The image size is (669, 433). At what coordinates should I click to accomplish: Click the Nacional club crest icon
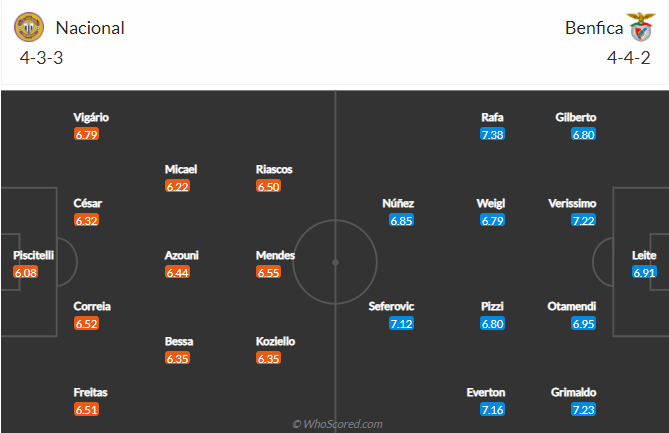tap(29, 27)
